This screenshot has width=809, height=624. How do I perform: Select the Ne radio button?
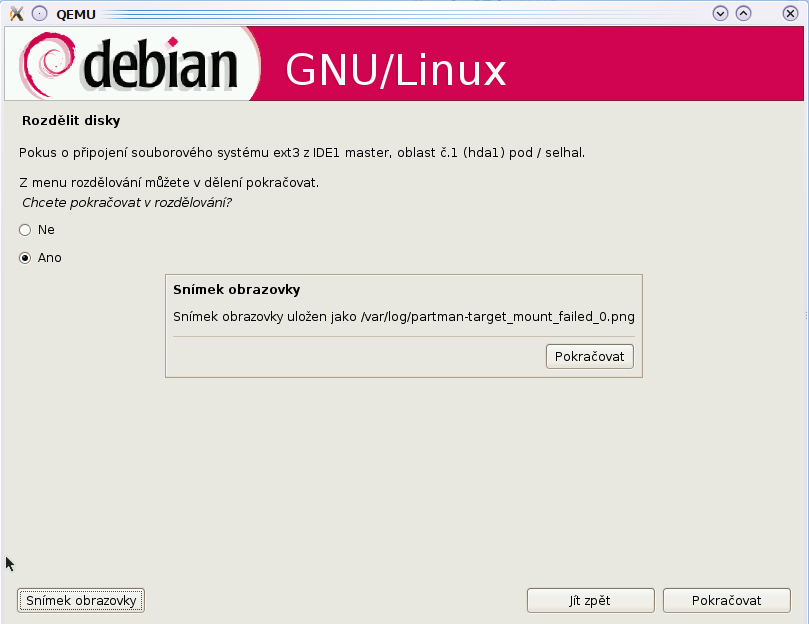25,230
